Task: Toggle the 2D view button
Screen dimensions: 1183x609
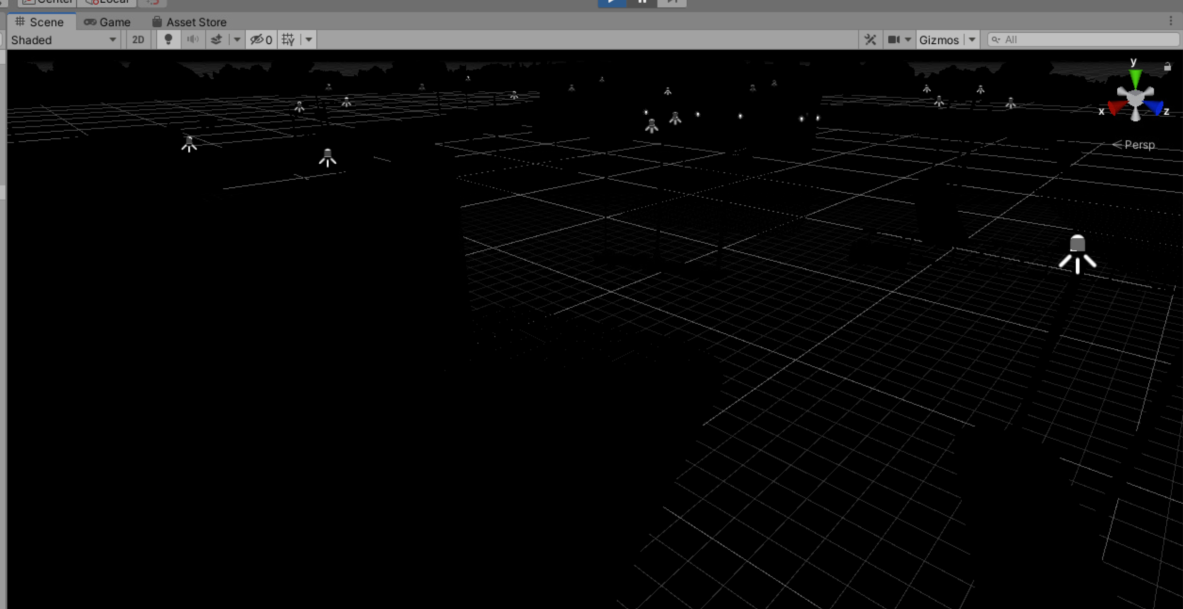Action: pyautogui.click(x=138, y=40)
